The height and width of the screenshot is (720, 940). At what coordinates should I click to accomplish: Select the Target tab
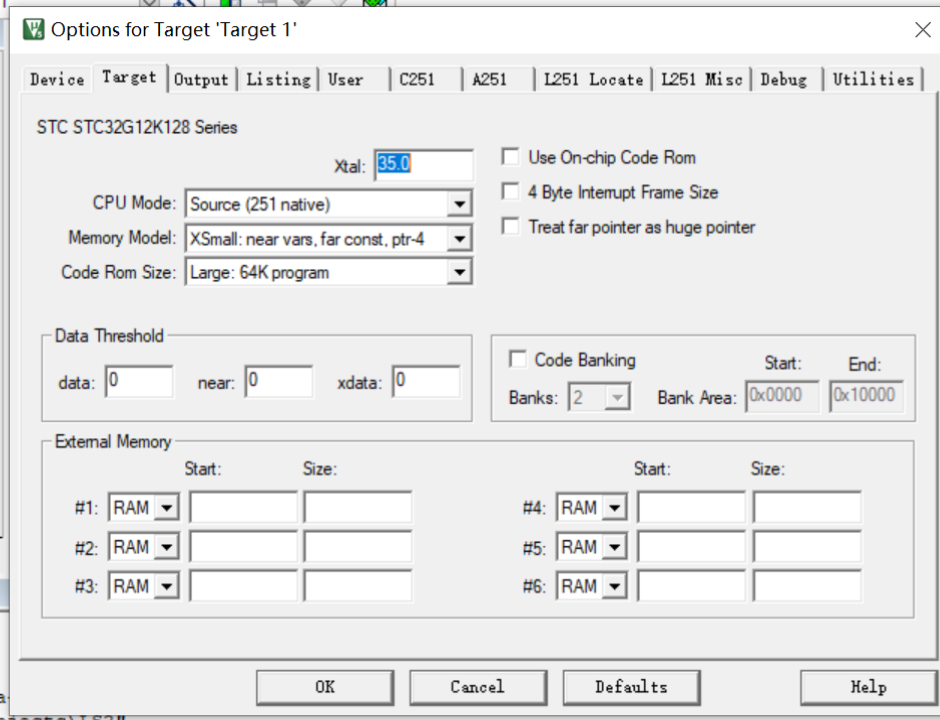tap(129, 78)
